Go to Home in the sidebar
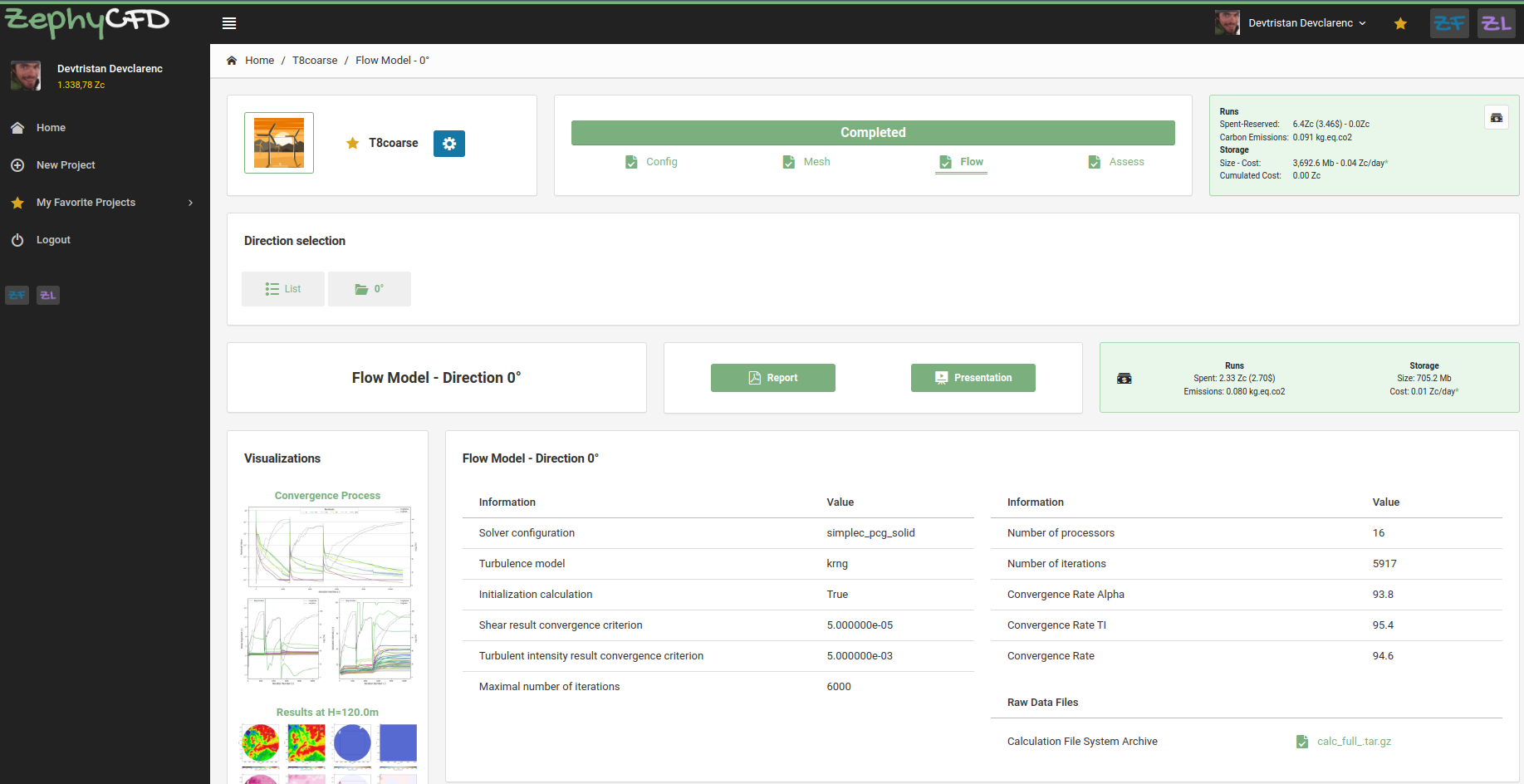This screenshot has width=1524, height=784. (x=51, y=128)
